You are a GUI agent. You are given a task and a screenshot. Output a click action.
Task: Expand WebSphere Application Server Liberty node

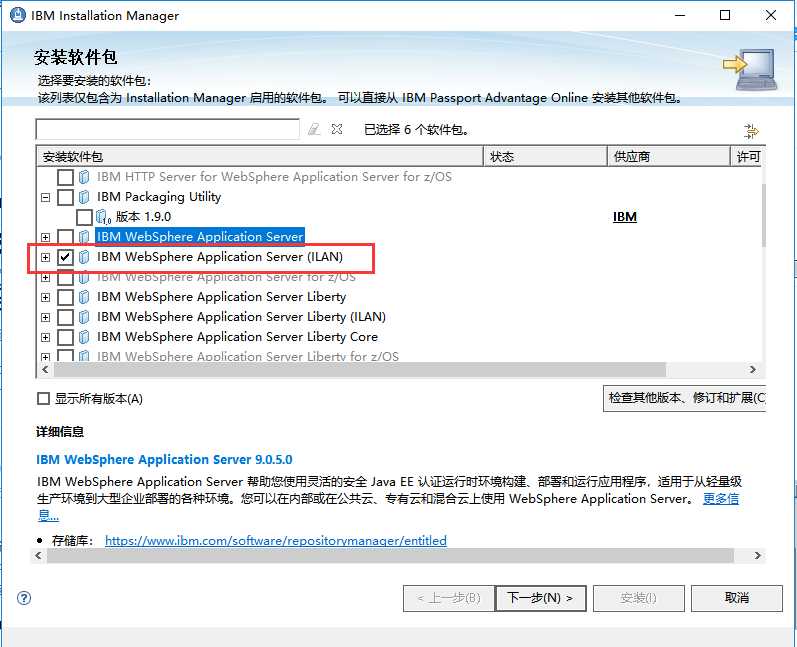[x=46, y=297]
